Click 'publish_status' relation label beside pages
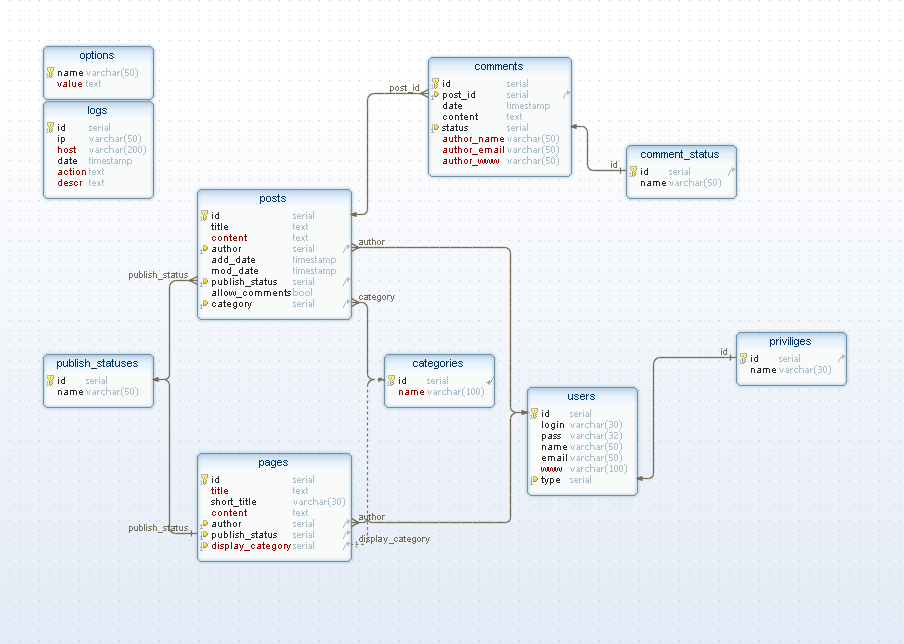This screenshot has width=904, height=644. tap(158, 528)
